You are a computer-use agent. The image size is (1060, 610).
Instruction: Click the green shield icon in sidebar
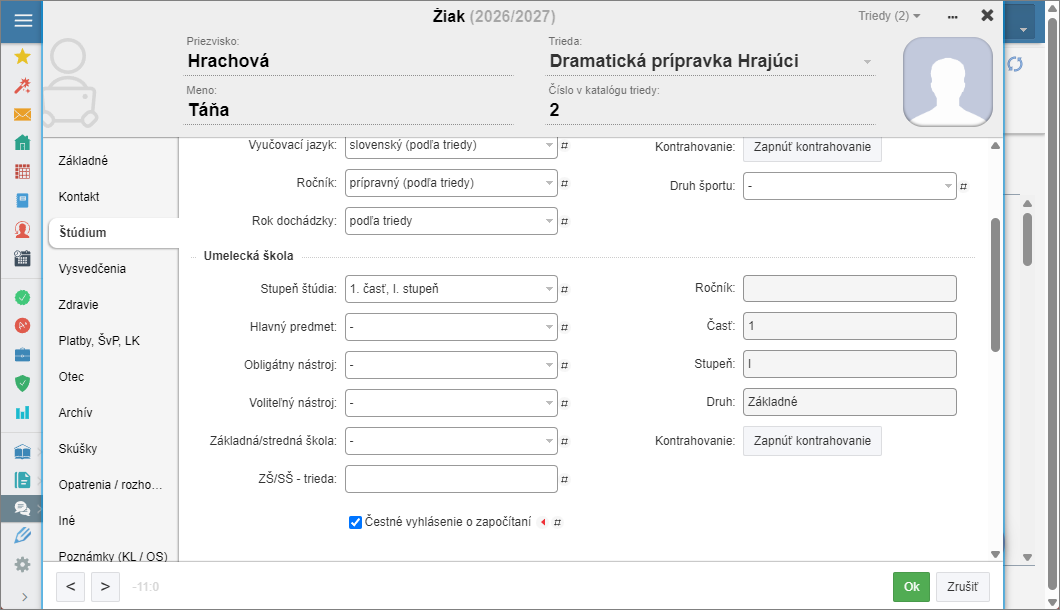tap(22, 383)
